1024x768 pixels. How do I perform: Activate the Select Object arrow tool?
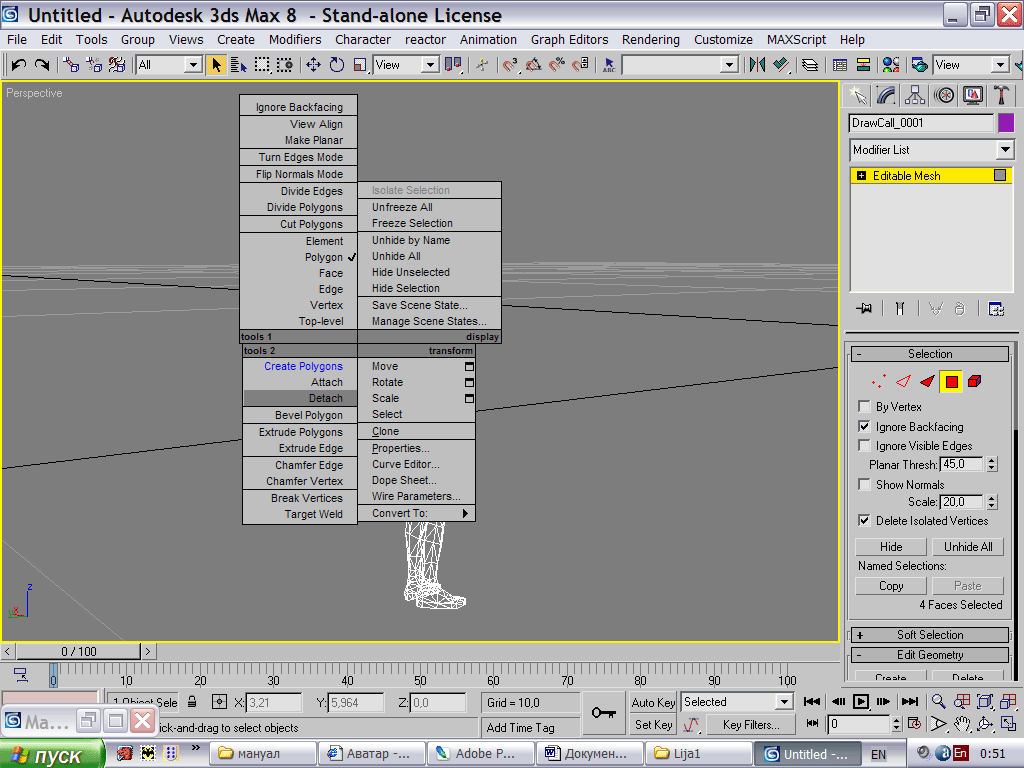click(216, 65)
